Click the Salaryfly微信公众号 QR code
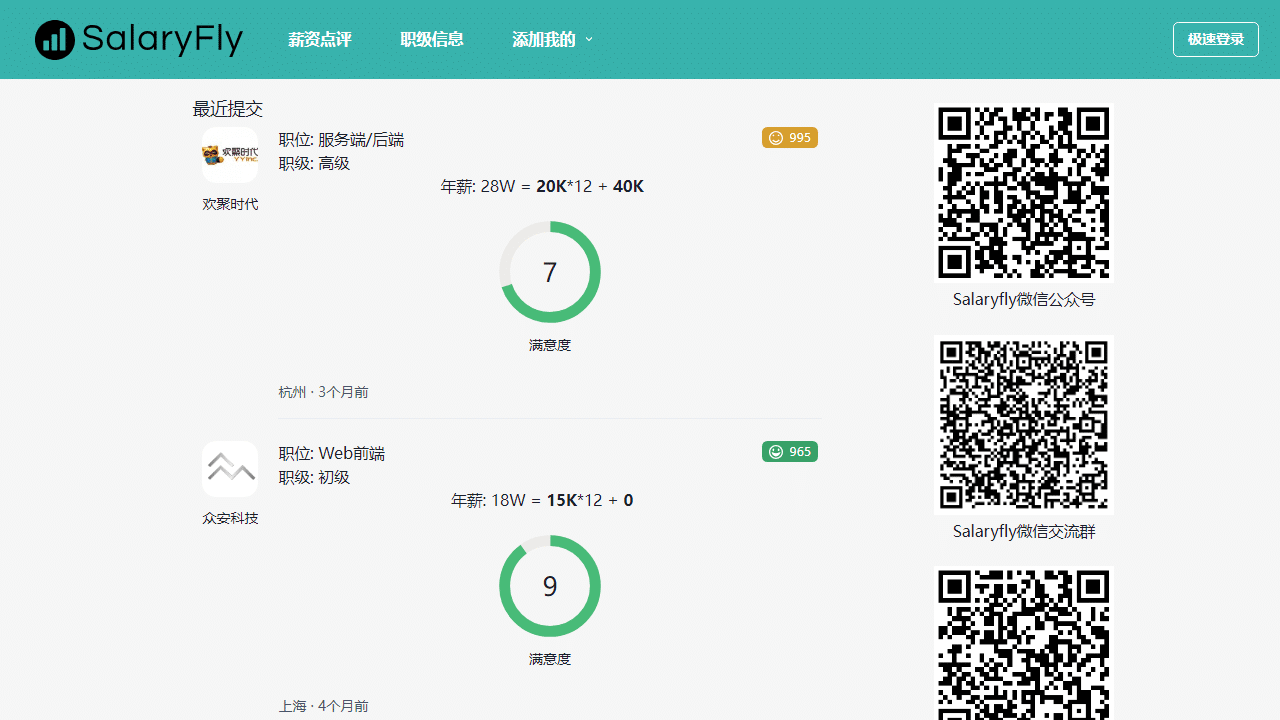 pyautogui.click(x=1024, y=193)
